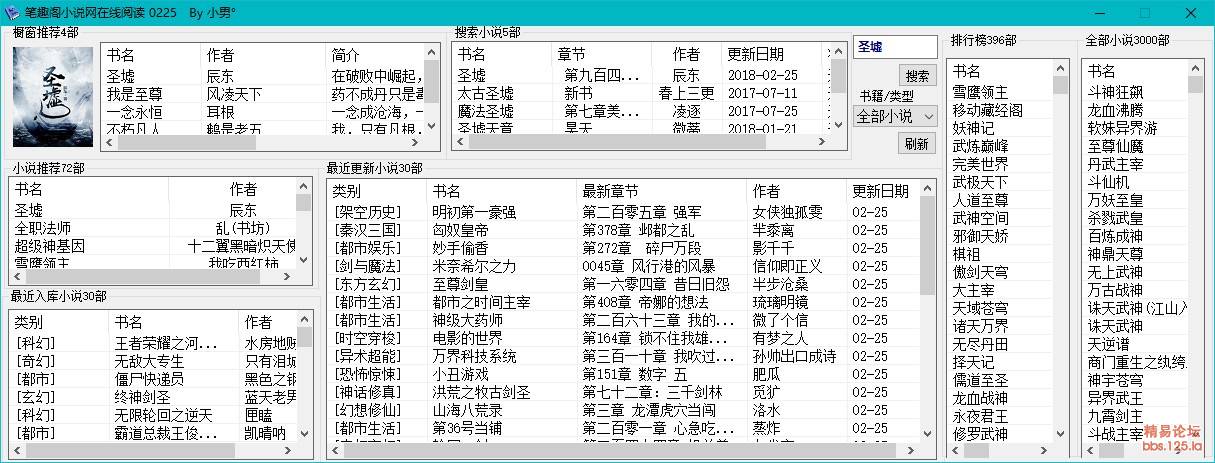Screen dimensions: 1215x463
Task: Click the 全部小说 list scrollbar up arrow
Action: tap(1193, 68)
